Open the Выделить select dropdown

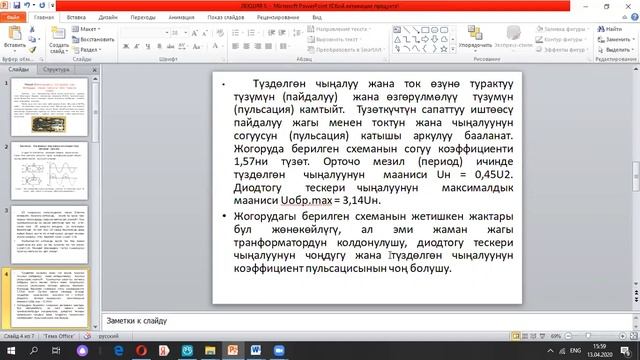click(616, 50)
